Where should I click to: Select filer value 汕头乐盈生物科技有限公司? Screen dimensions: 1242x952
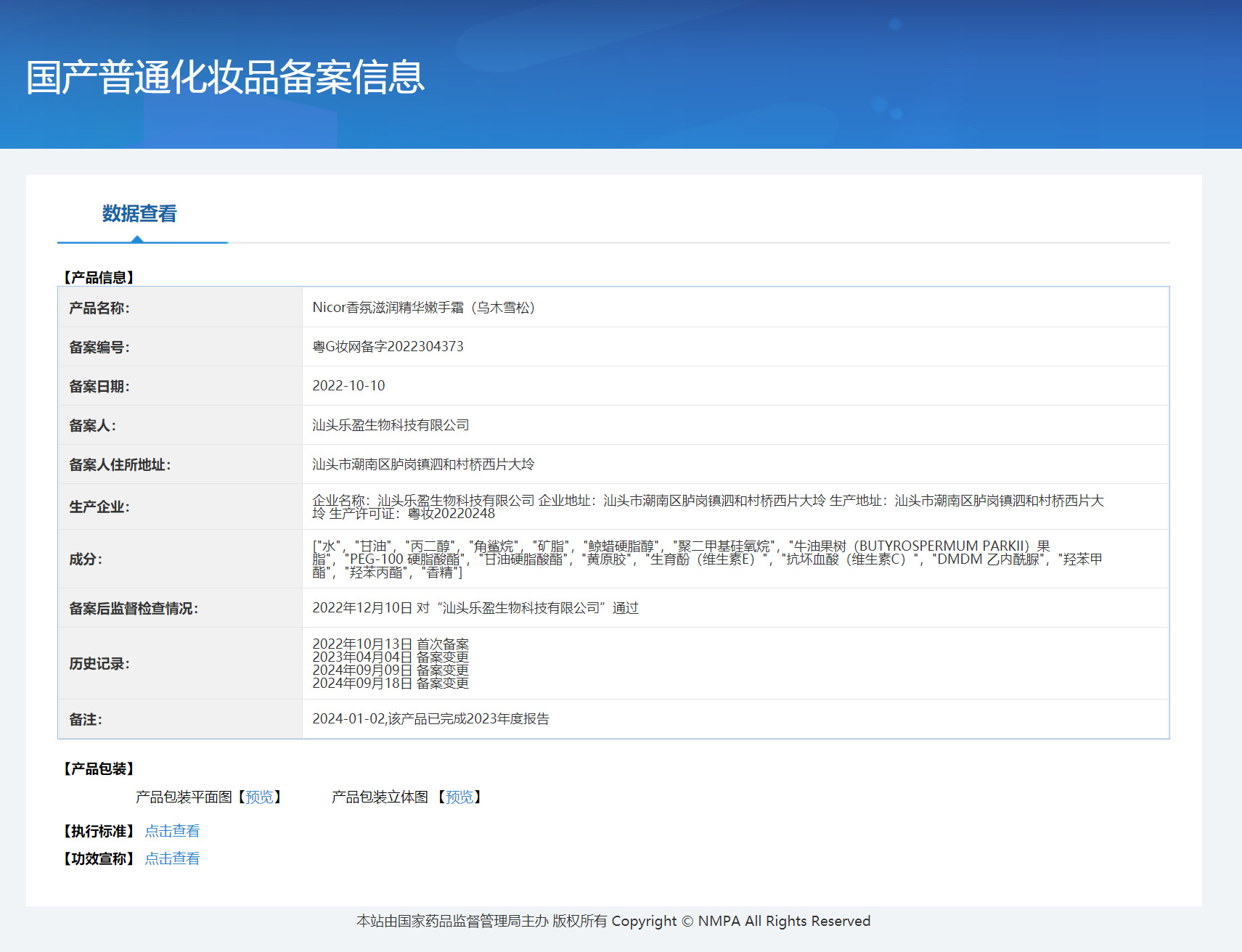(391, 425)
